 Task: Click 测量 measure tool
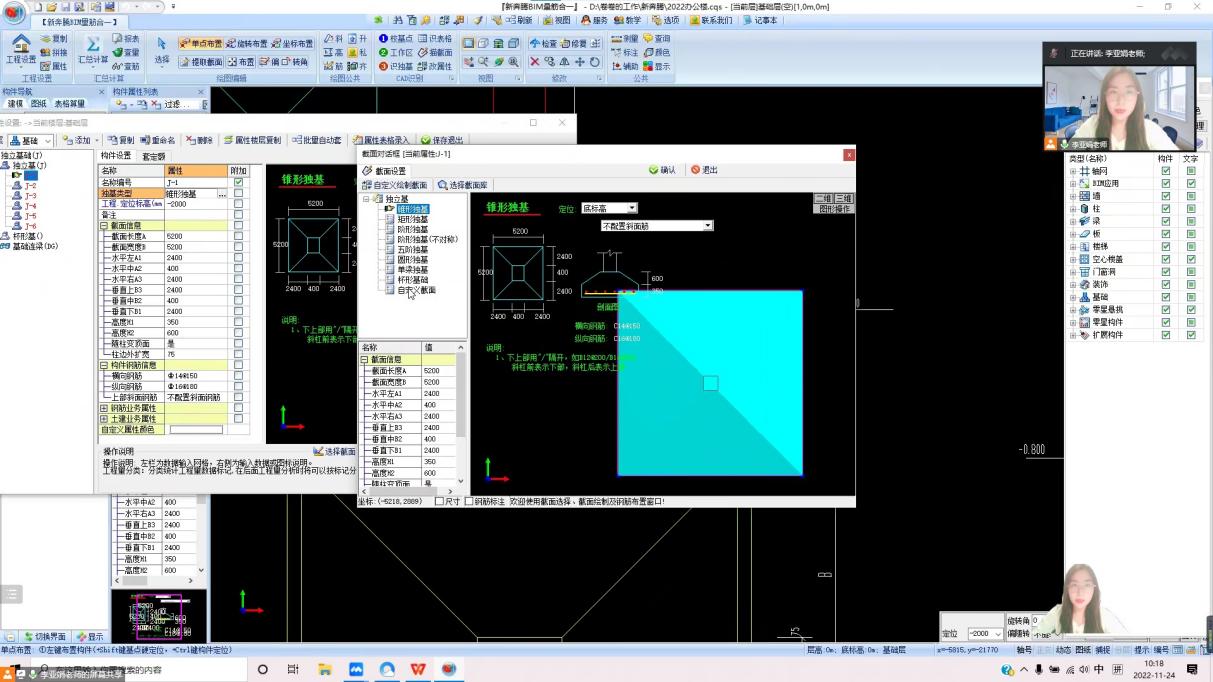pyautogui.click(x=625, y=39)
